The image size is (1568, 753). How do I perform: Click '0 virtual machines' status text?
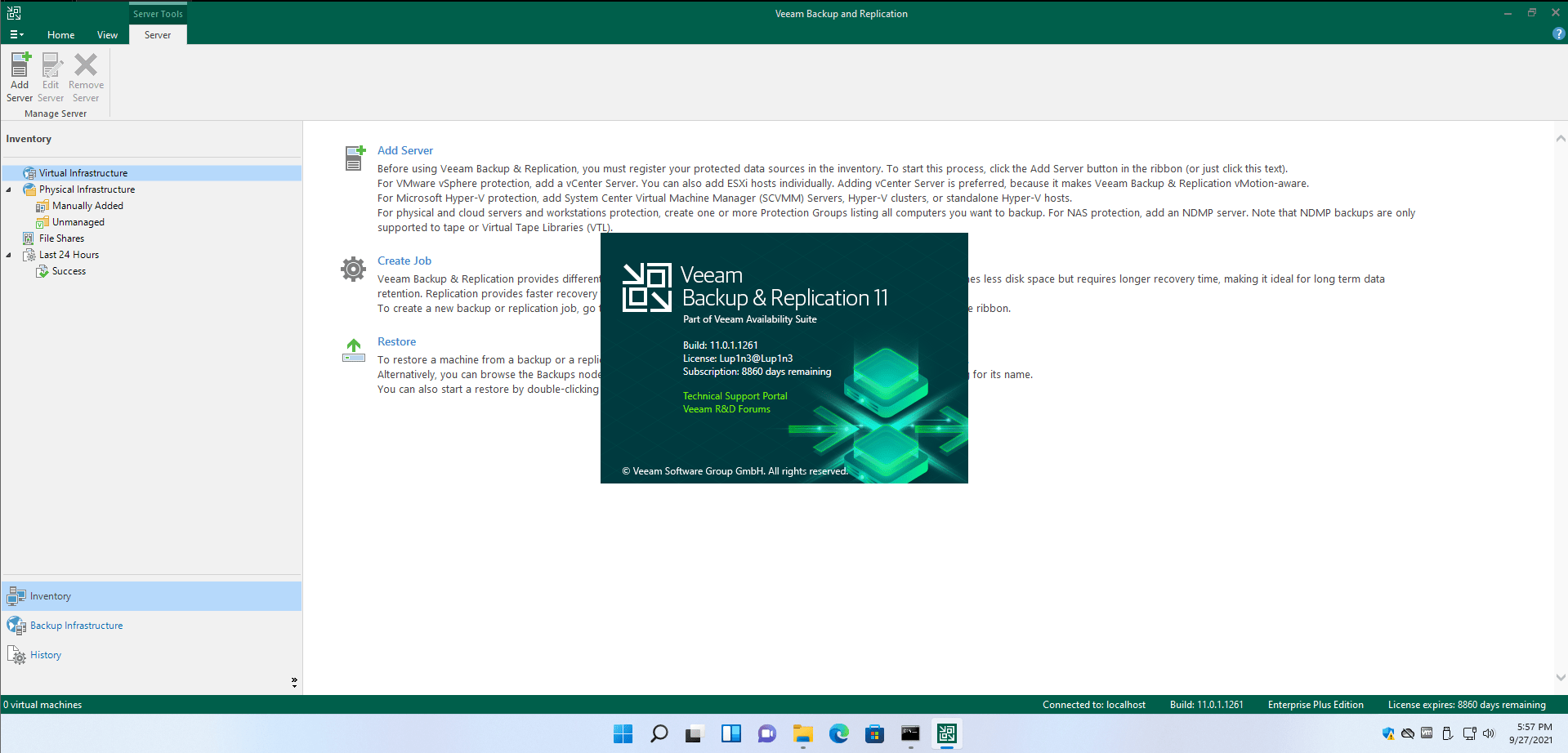[42, 705]
